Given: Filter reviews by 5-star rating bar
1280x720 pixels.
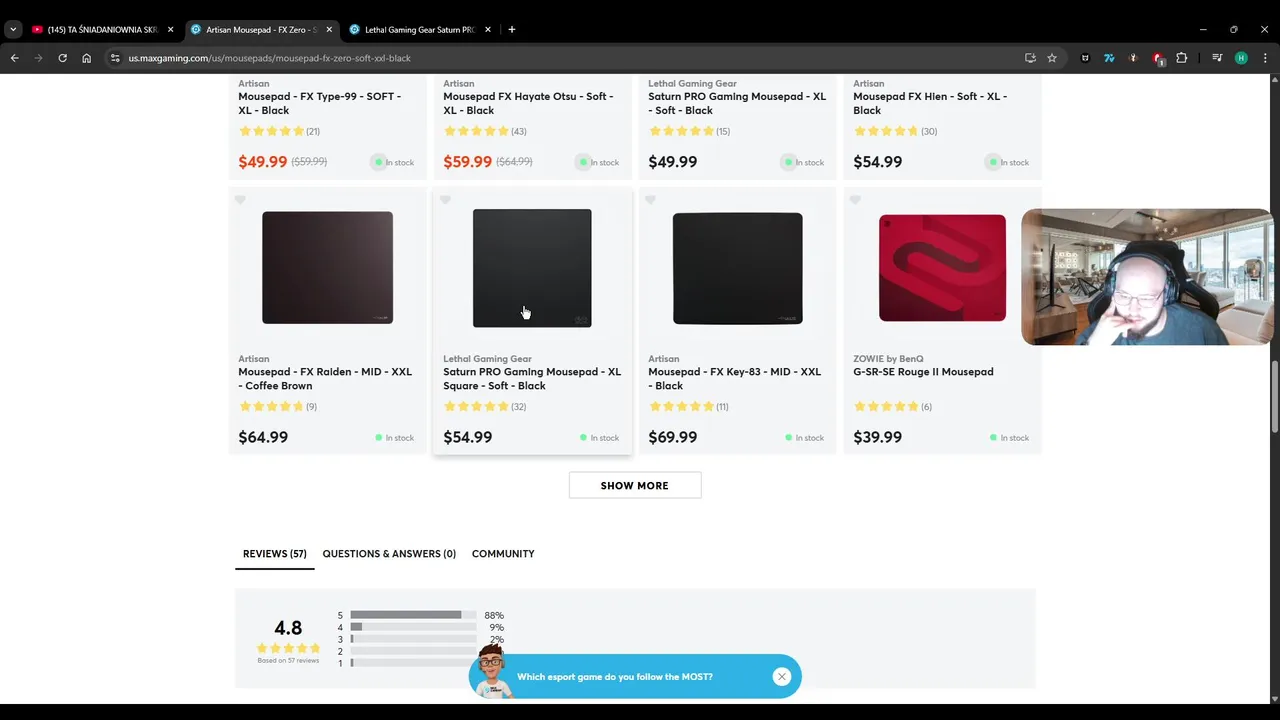Looking at the screenshot, I should pyautogui.click(x=413, y=615).
